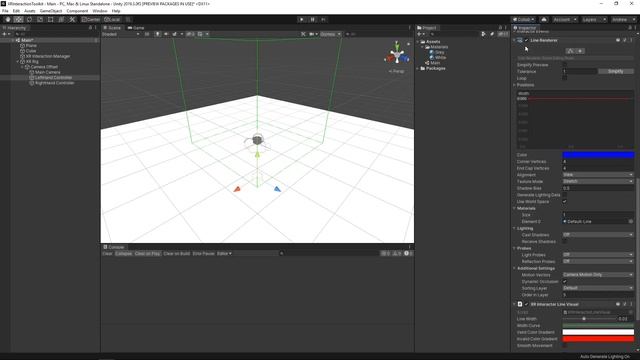Open the GameObject menu
The height and width of the screenshot is (360, 640).
[51, 11]
